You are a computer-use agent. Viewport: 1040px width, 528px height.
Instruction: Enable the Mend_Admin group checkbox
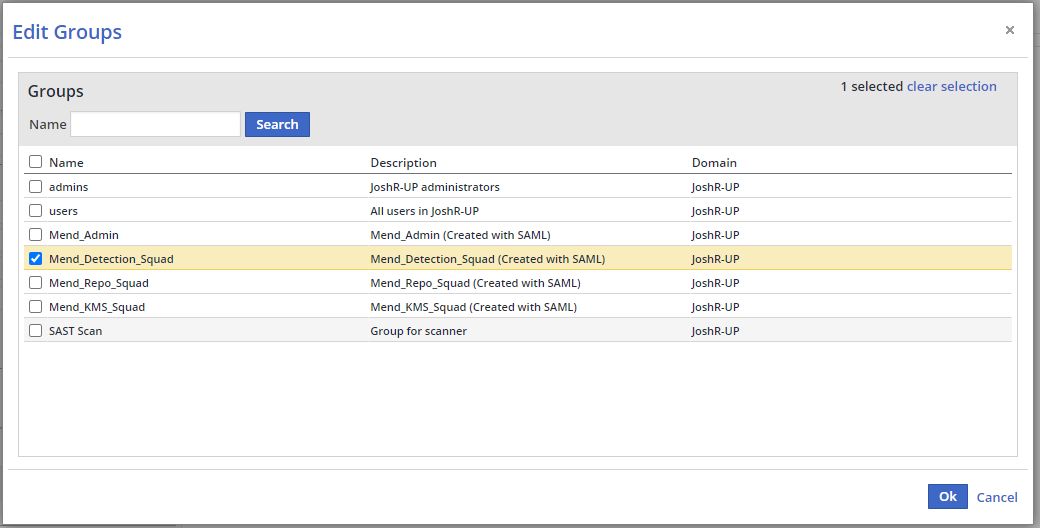click(x=36, y=235)
